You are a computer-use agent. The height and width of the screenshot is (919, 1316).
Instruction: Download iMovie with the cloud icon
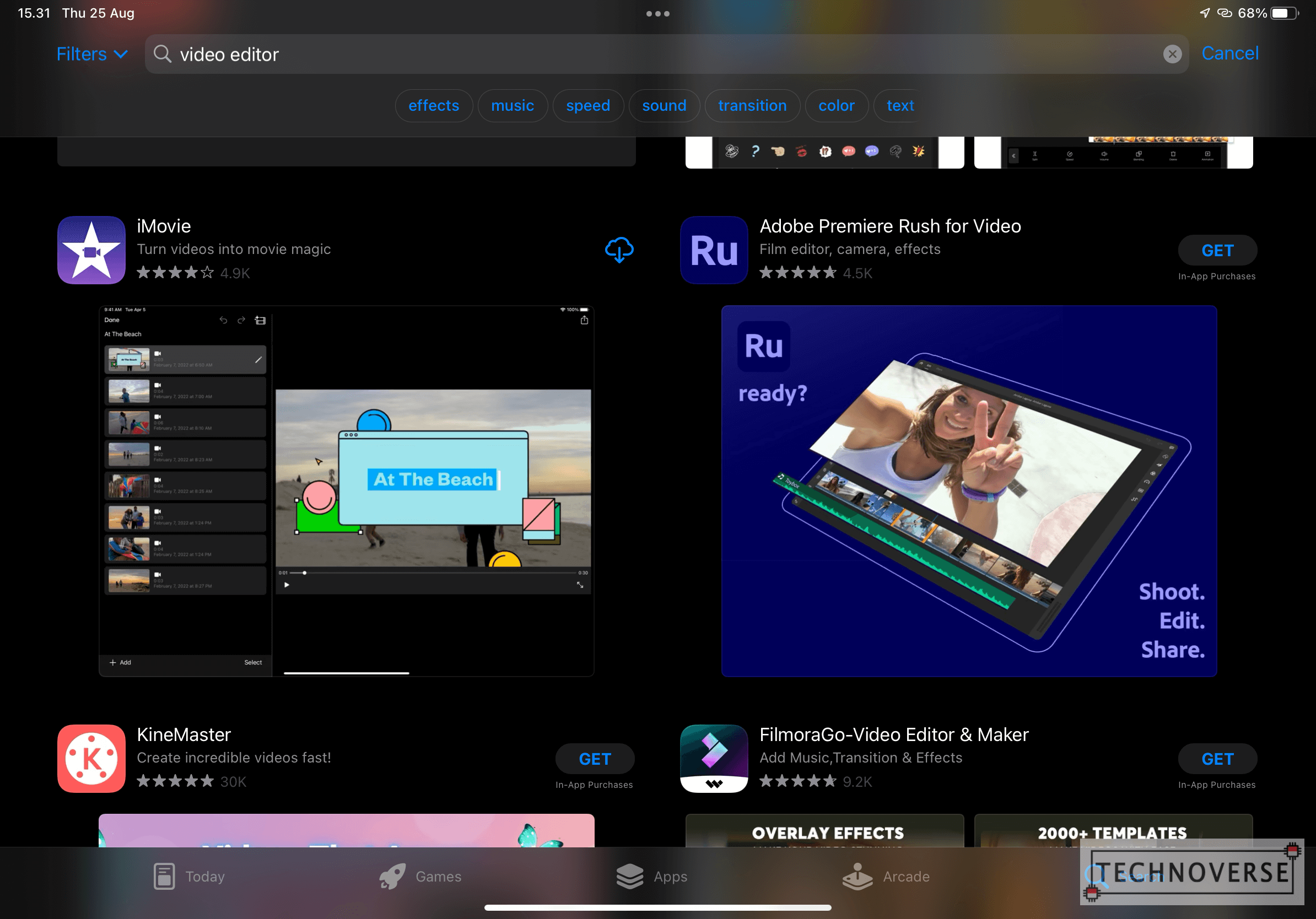coord(619,250)
